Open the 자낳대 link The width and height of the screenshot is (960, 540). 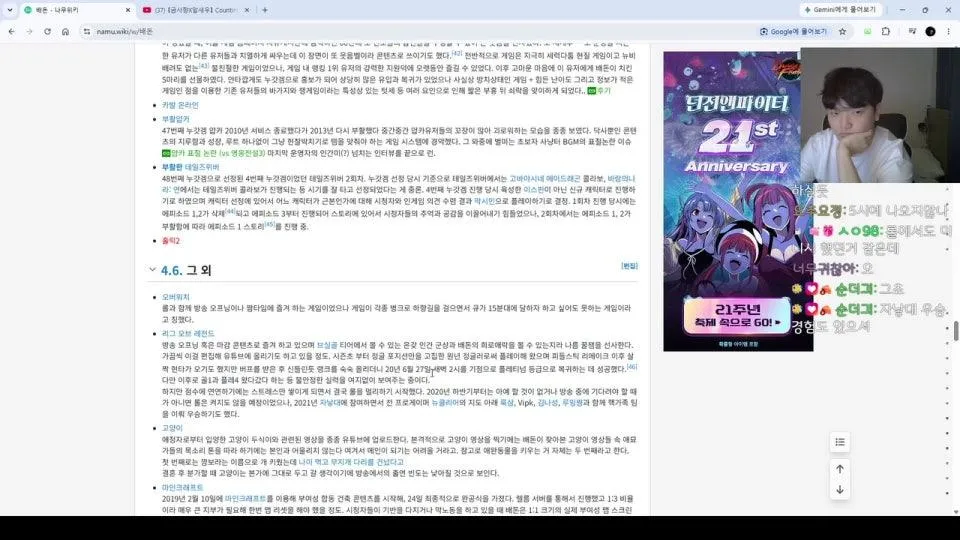point(330,403)
